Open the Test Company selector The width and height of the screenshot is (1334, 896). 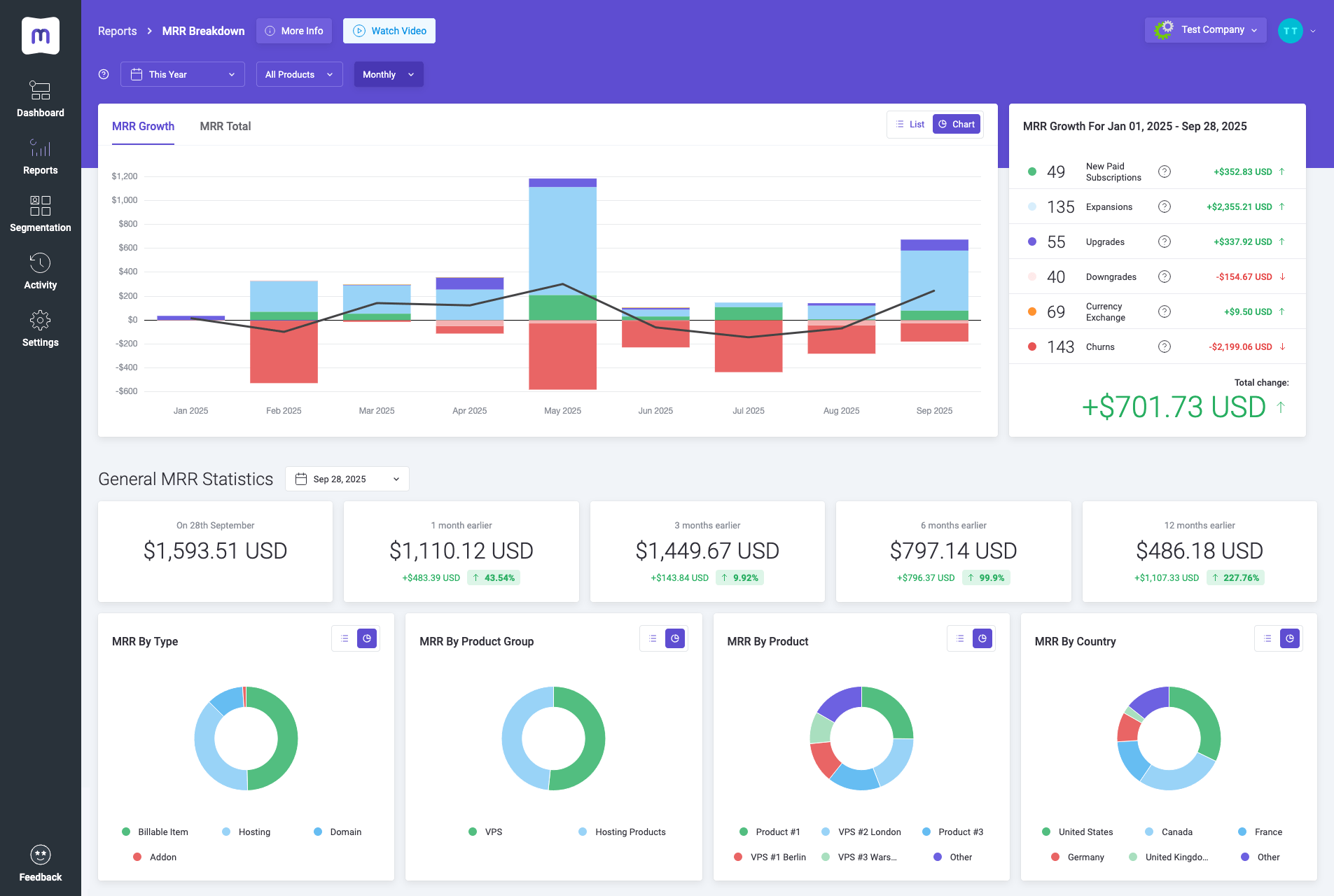click(x=1205, y=30)
